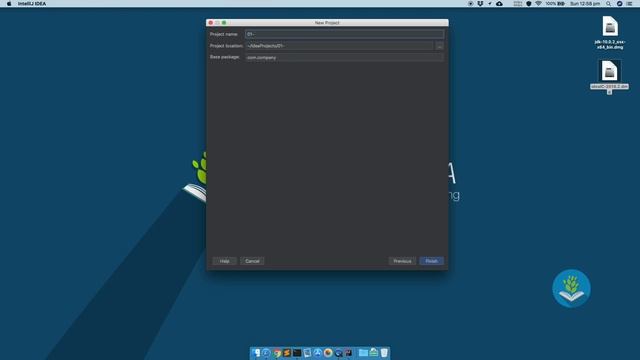Open the blue folder stack in Dock
640x360 pixels.
(x=363, y=353)
